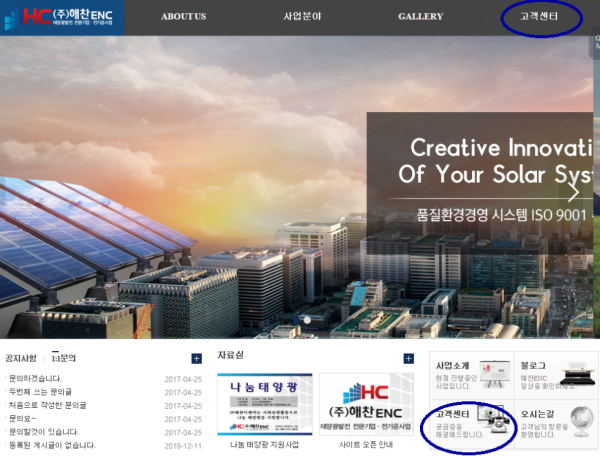The height and width of the screenshot is (465, 600).
Task: Open 고객센터 in the top navigation
Action: click(x=539, y=17)
